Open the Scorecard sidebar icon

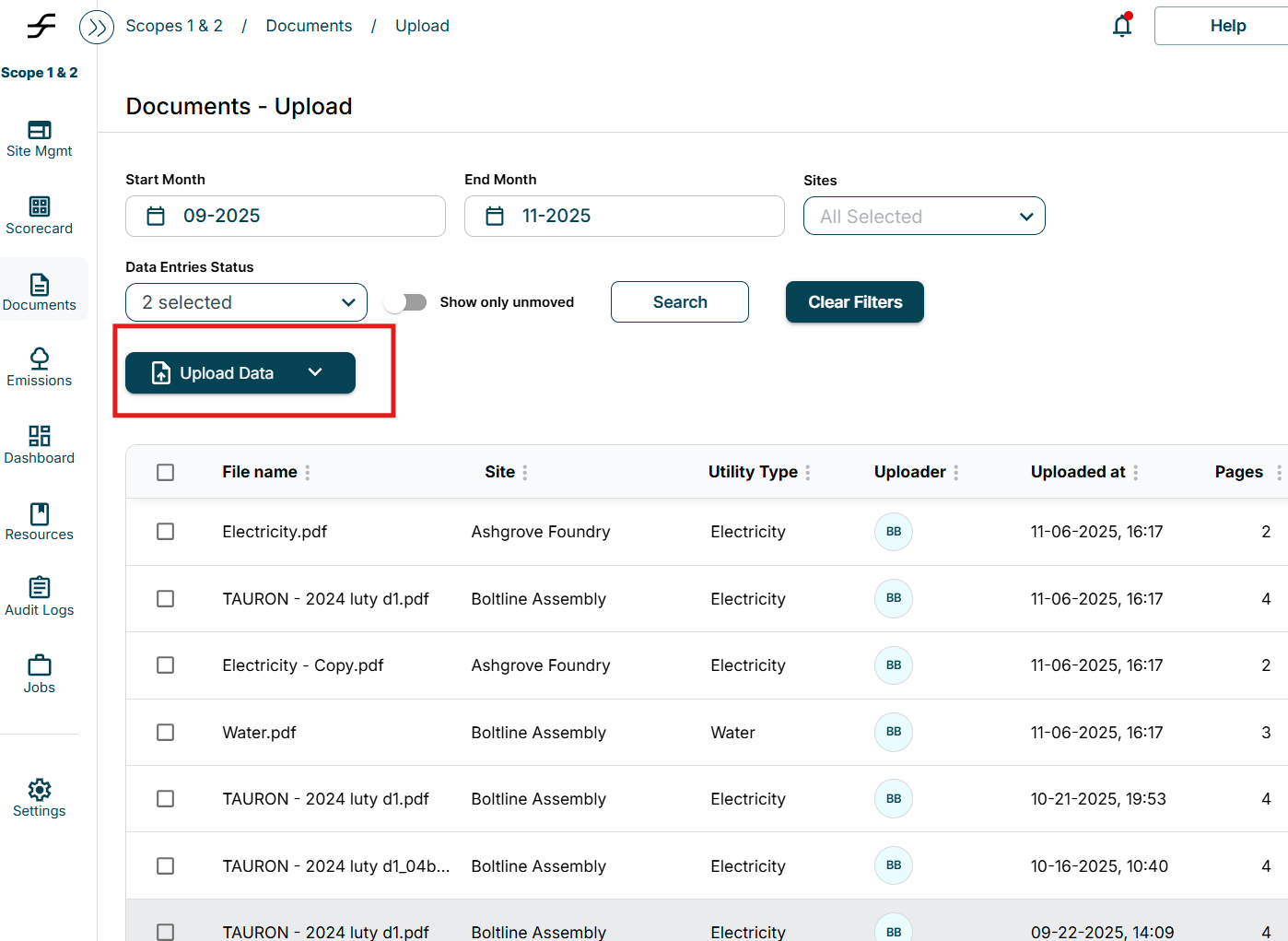click(40, 216)
